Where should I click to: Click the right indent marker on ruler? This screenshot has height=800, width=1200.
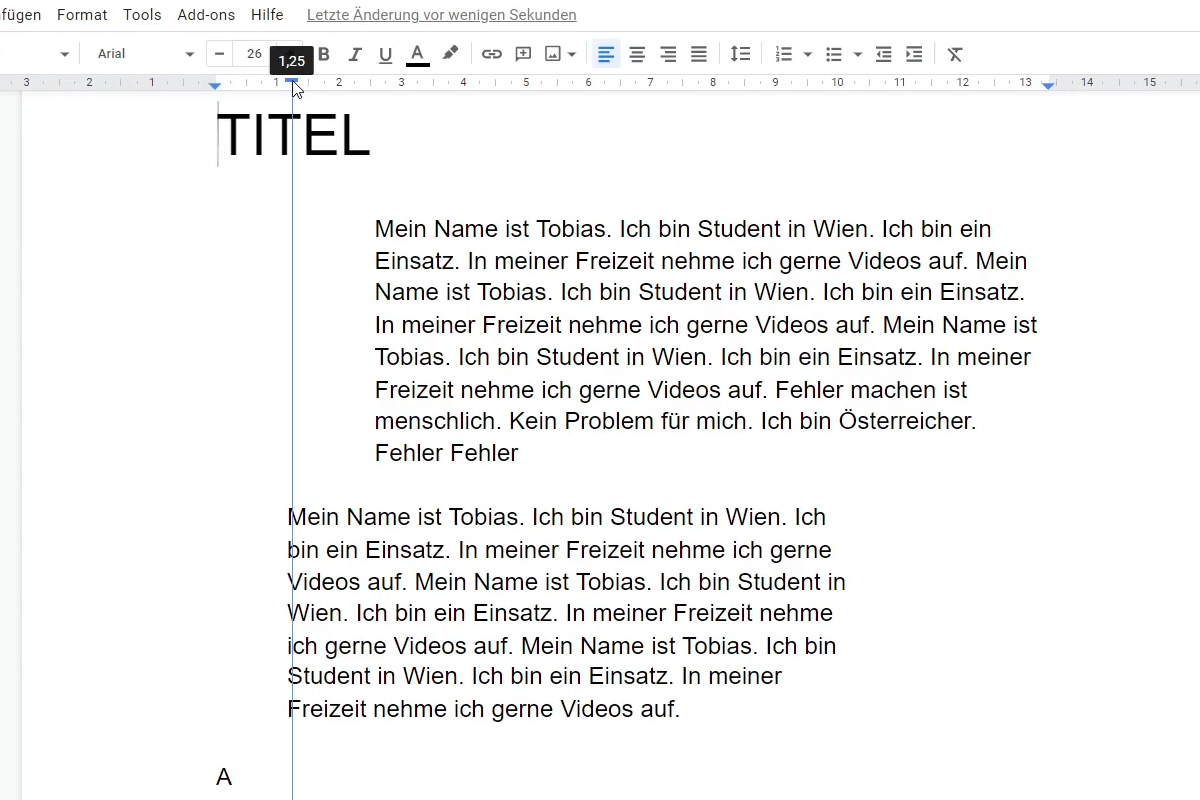click(x=1048, y=87)
